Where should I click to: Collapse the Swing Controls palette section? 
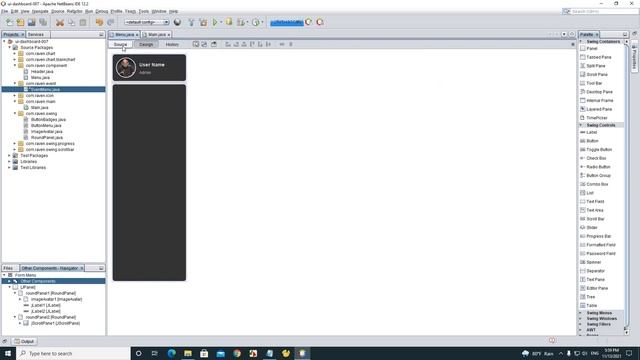pos(581,125)
